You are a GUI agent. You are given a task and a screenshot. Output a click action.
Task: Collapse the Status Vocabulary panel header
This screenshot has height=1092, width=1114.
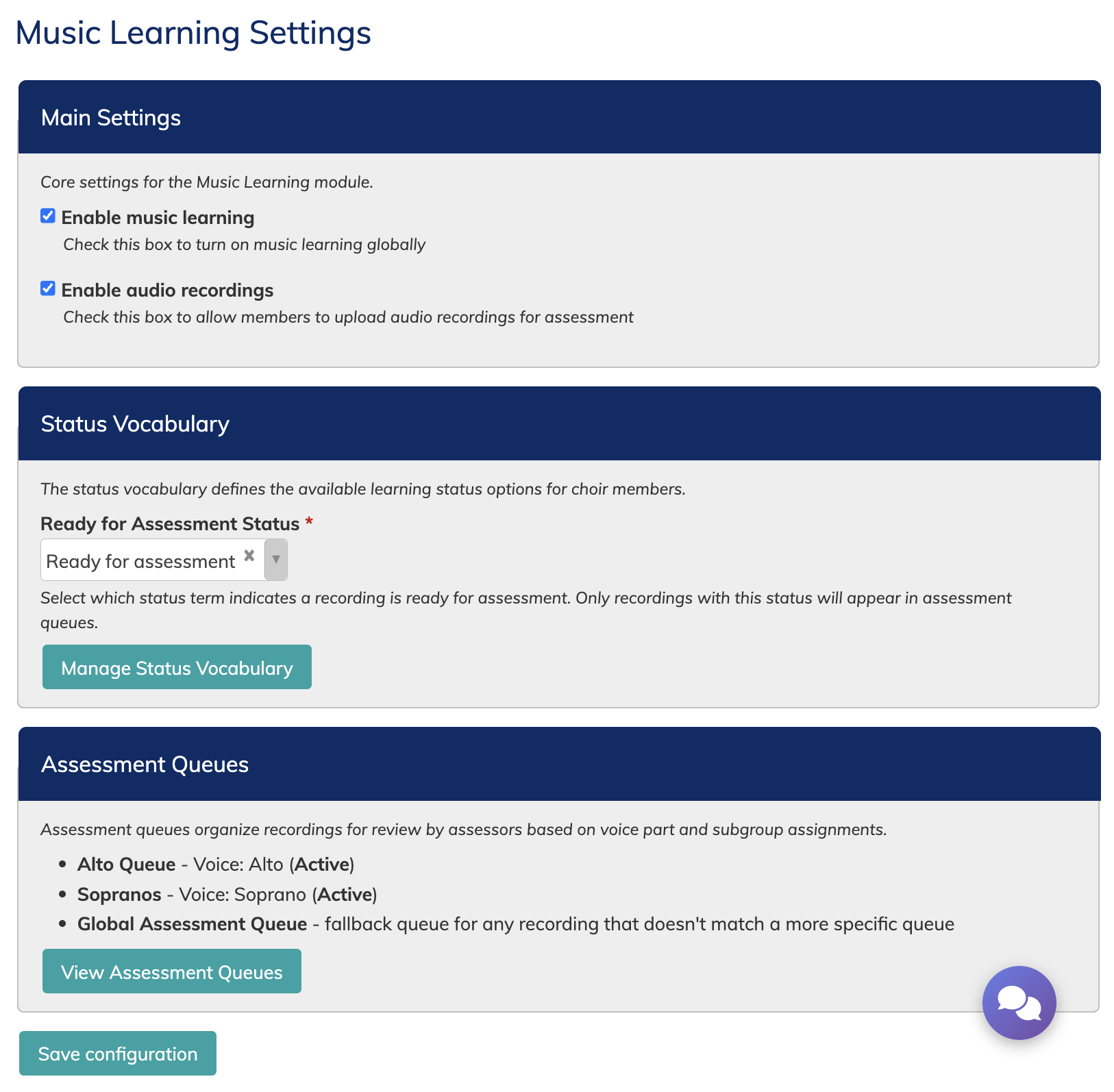click(135, 424)
